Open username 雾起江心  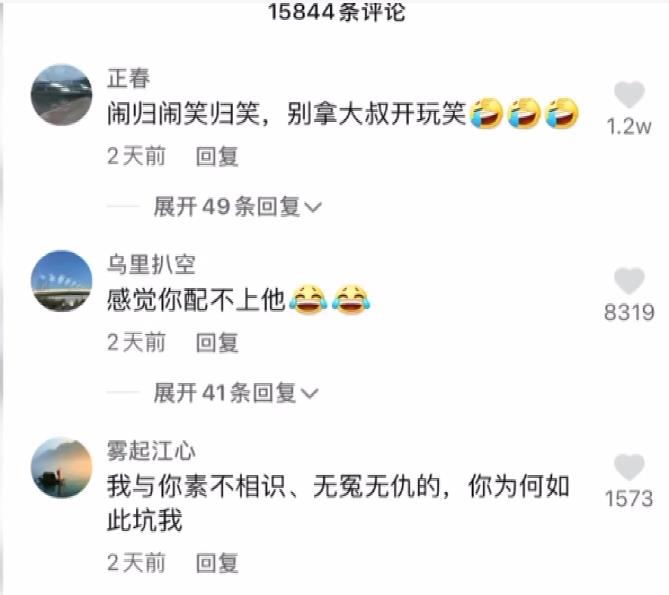pyautogui.click(x=151, y=451)
